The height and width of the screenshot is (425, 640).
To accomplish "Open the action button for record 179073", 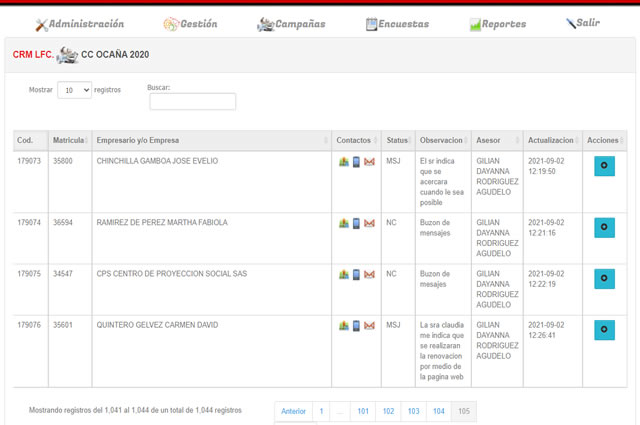I will [604, 166].
